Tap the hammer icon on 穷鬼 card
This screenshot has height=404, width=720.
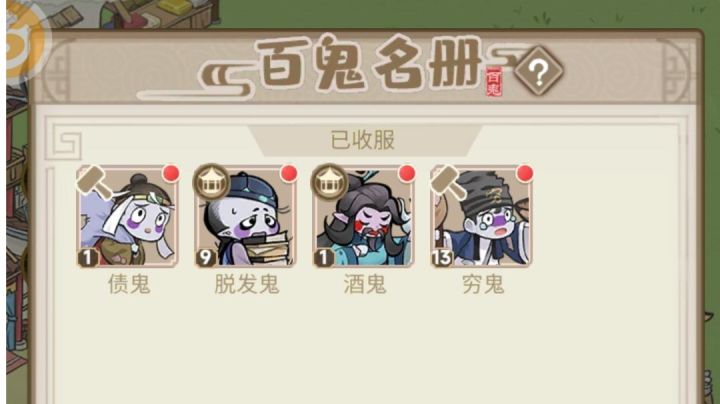tap(448, 182)
